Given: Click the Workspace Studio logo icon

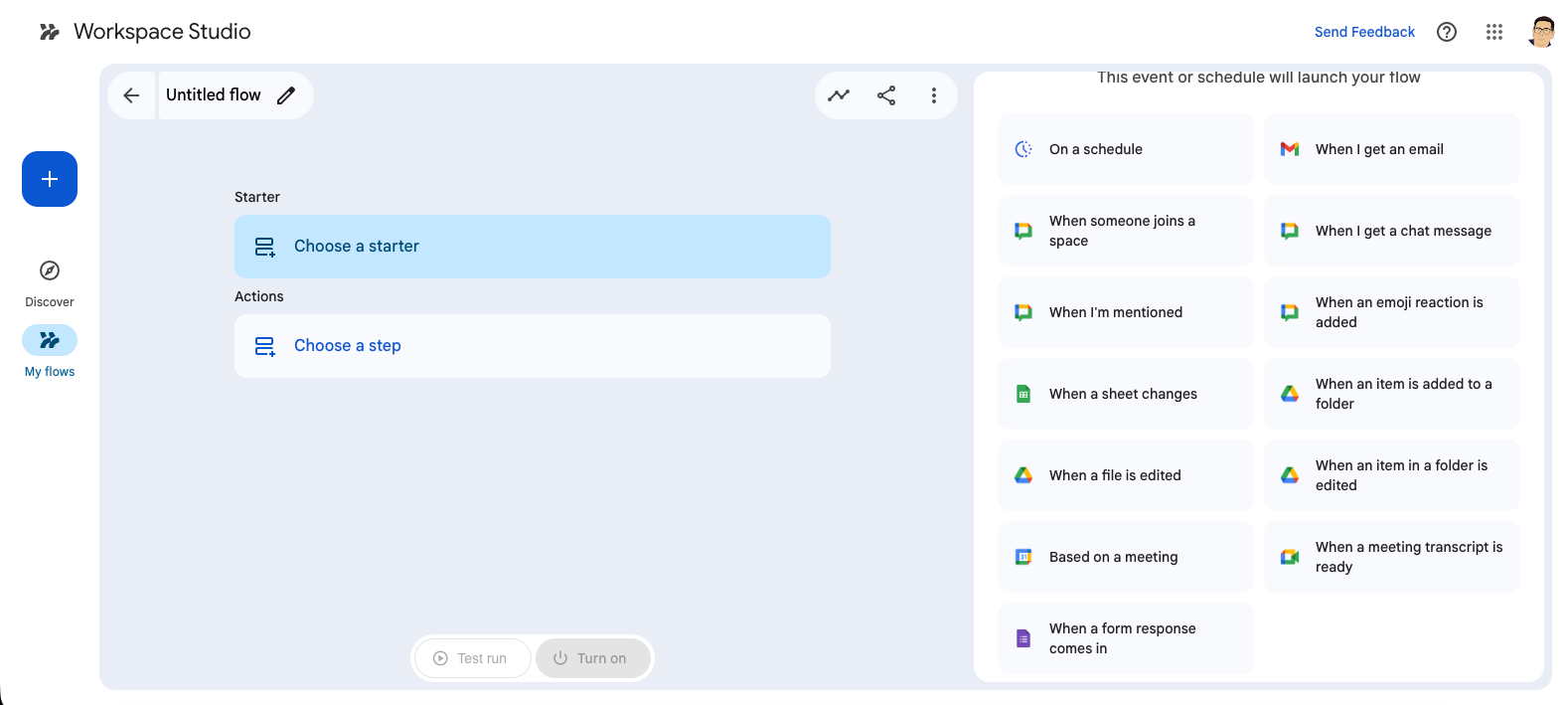Looking at the screenshot, I should (50, 32).
